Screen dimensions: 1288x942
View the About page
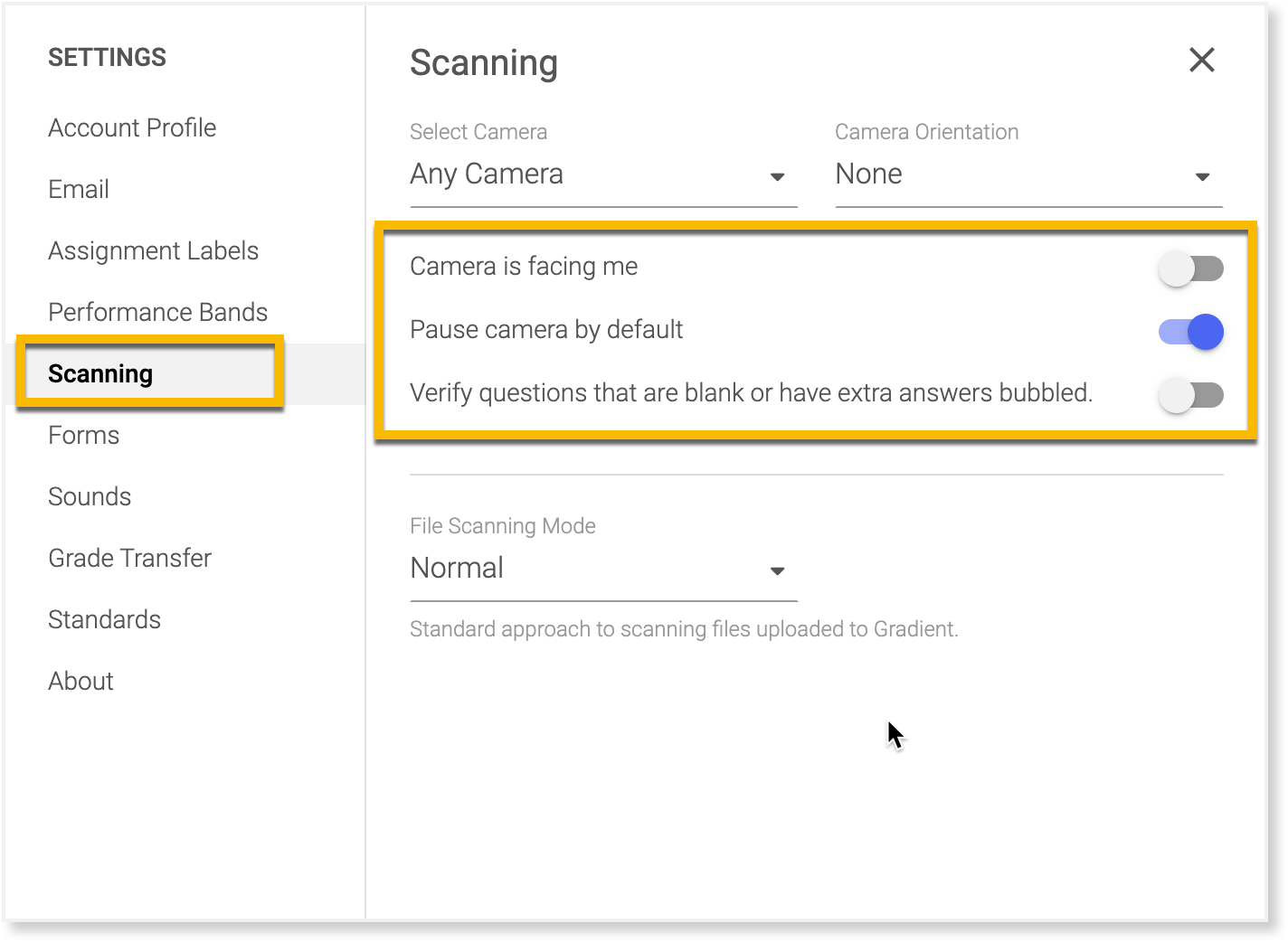point(80,681)
